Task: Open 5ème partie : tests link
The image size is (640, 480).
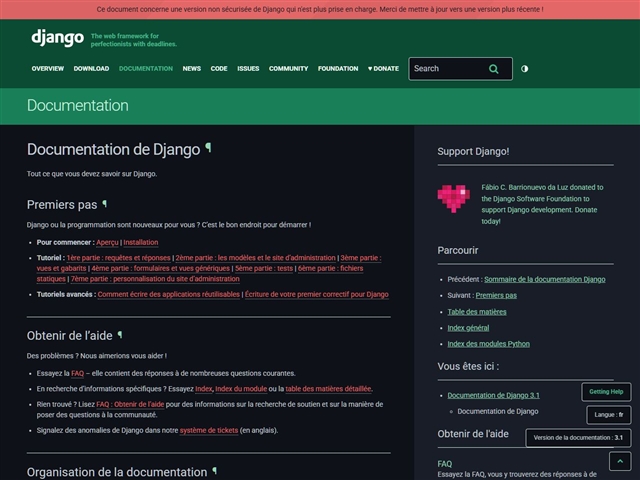Action: tap(264, 269)
